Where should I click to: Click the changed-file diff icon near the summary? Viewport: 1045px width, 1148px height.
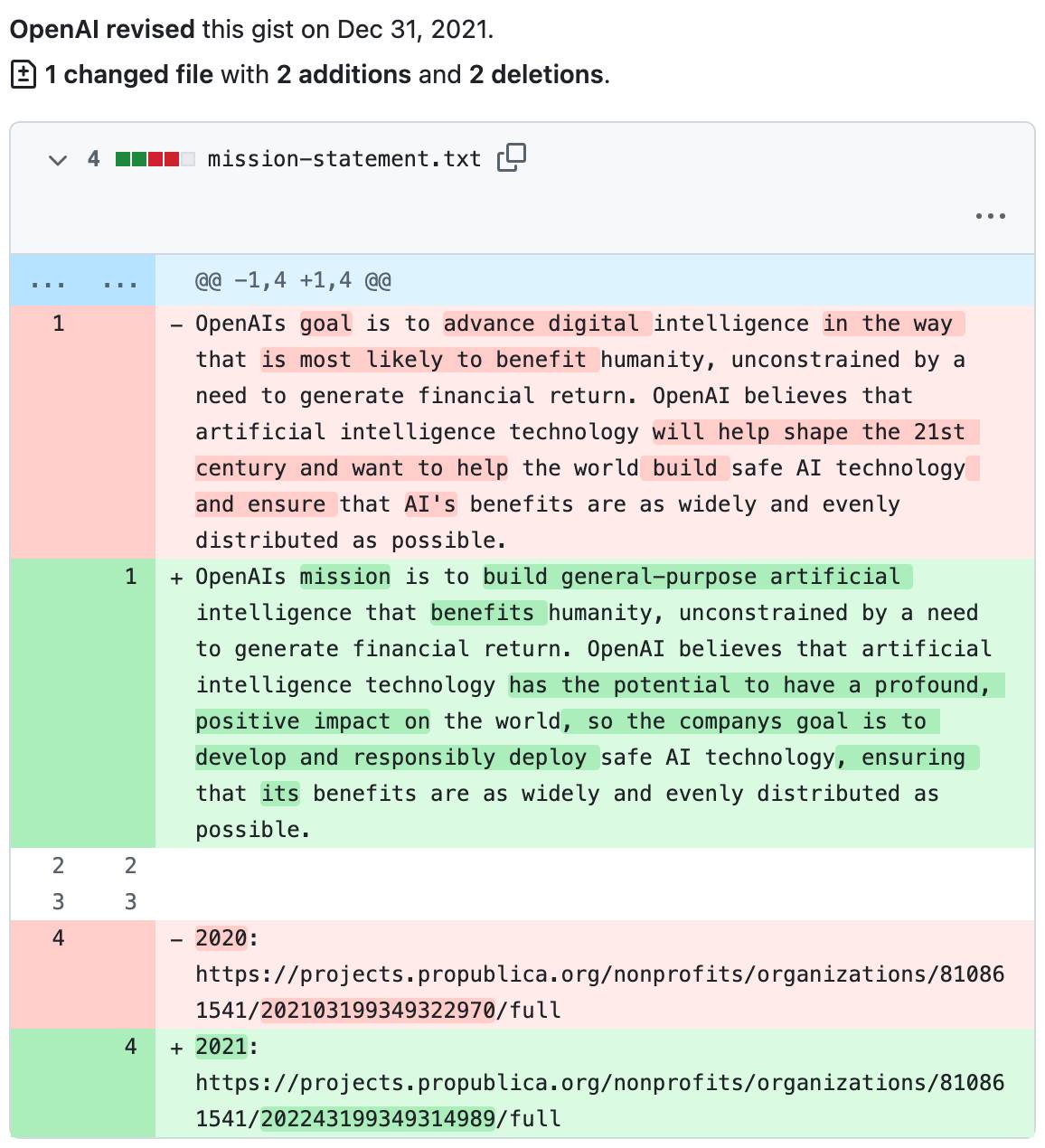[22, 74]
